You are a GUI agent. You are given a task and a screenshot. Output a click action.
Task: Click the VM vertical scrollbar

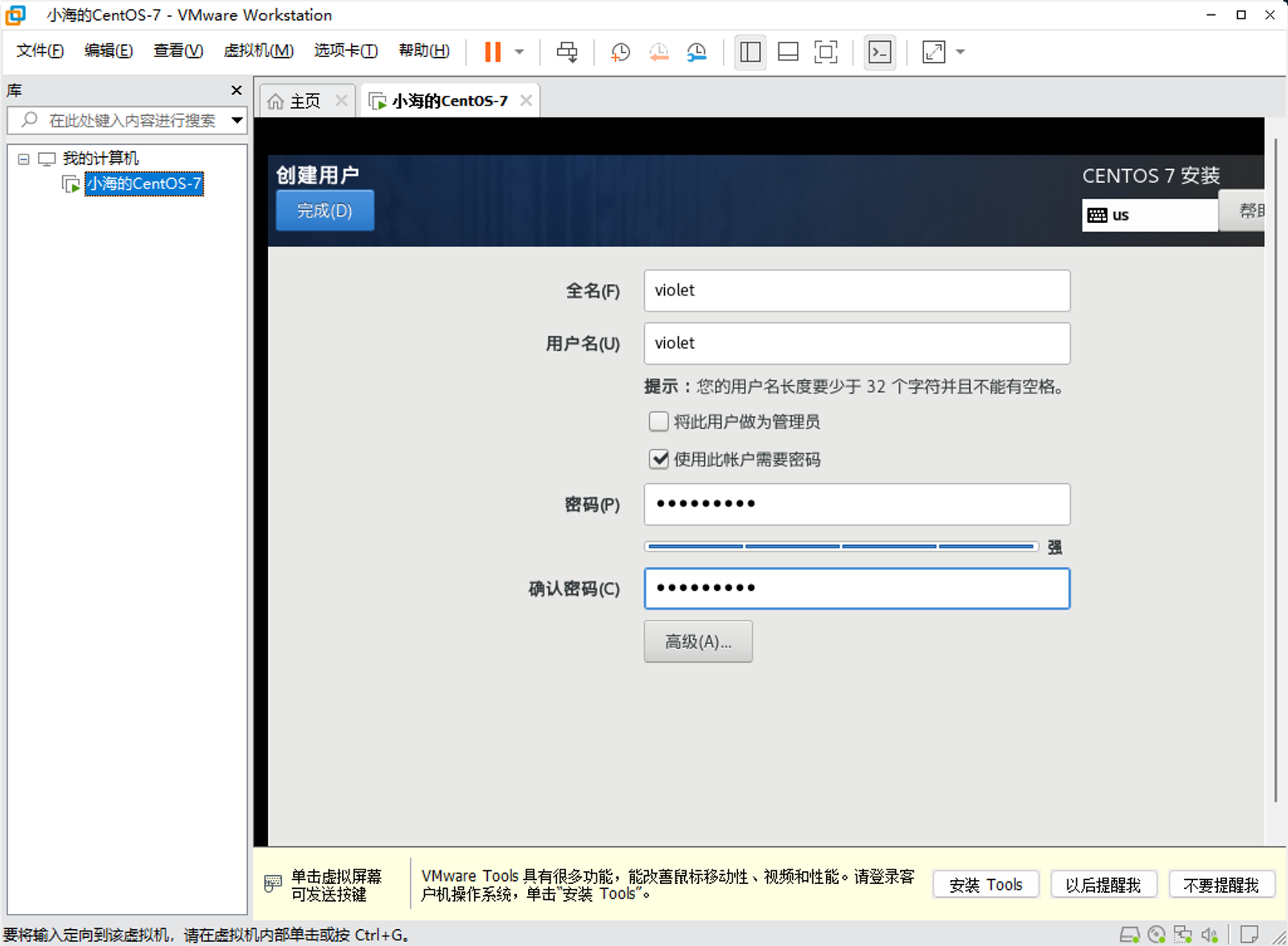pos(1275,469)
